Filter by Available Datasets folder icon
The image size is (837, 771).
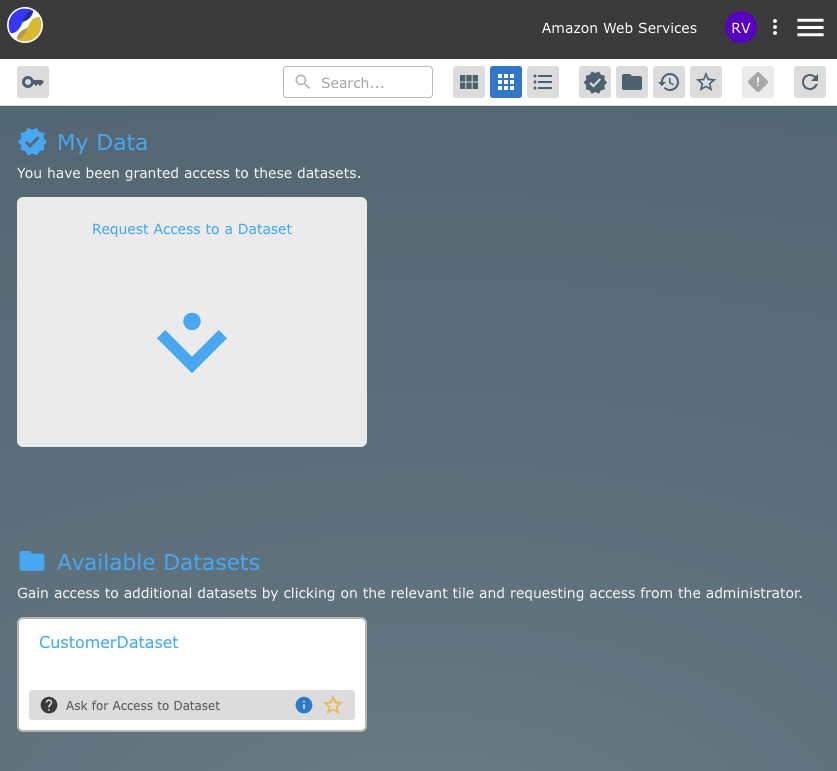coord(631,82)
